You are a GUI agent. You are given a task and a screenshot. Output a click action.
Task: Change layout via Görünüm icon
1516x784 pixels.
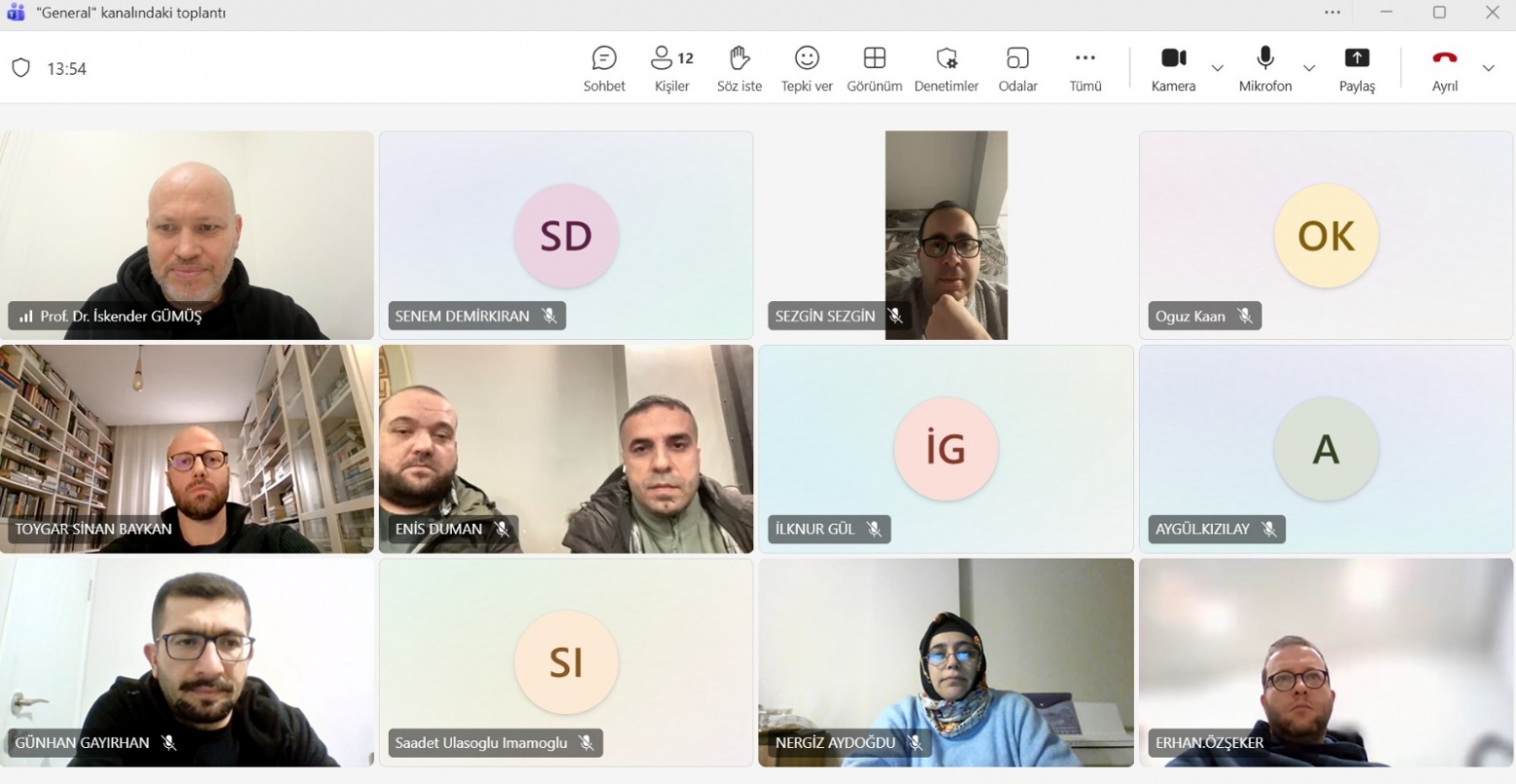[x=874, y=68]
